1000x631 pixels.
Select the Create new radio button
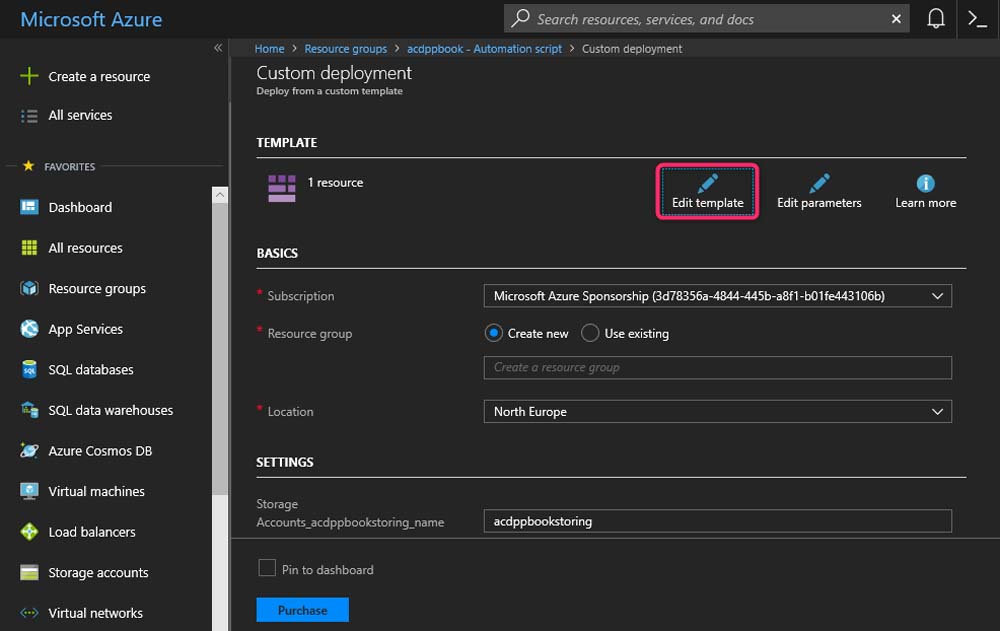[x=494, y=333]
